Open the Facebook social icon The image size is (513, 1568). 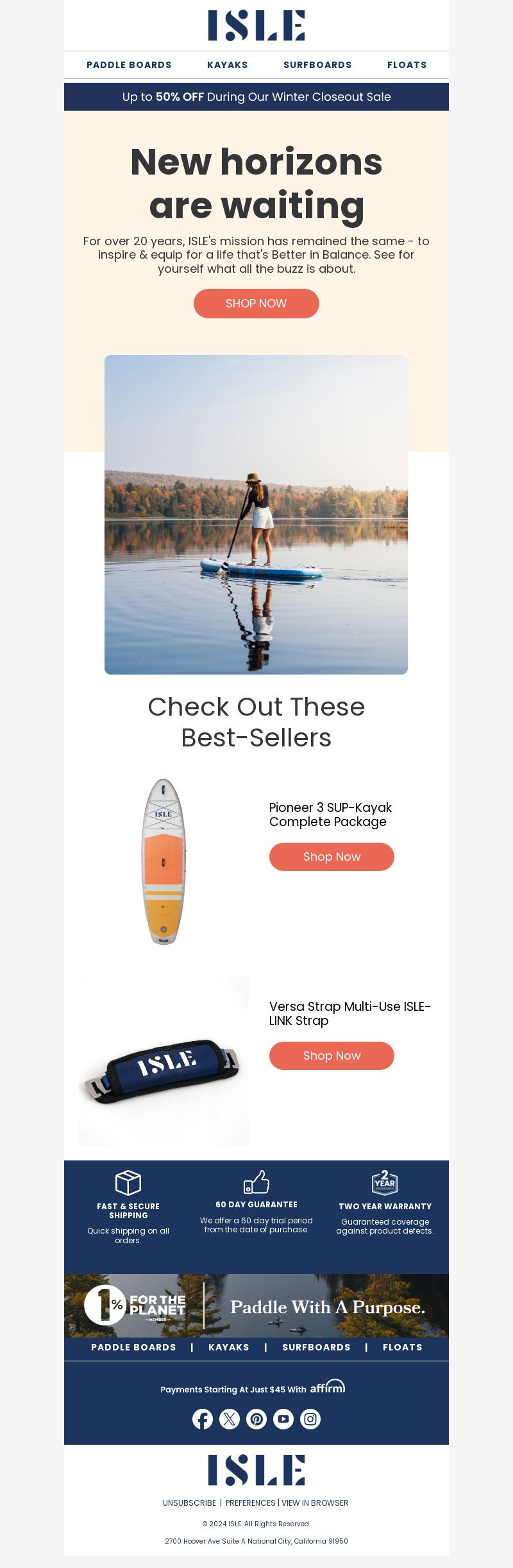[203, 1419]
